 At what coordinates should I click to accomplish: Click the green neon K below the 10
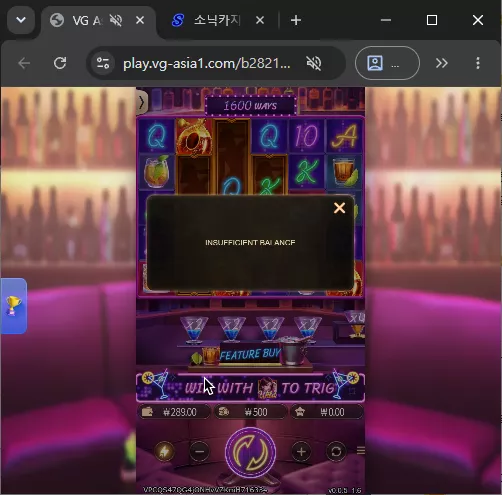point(307,172)
